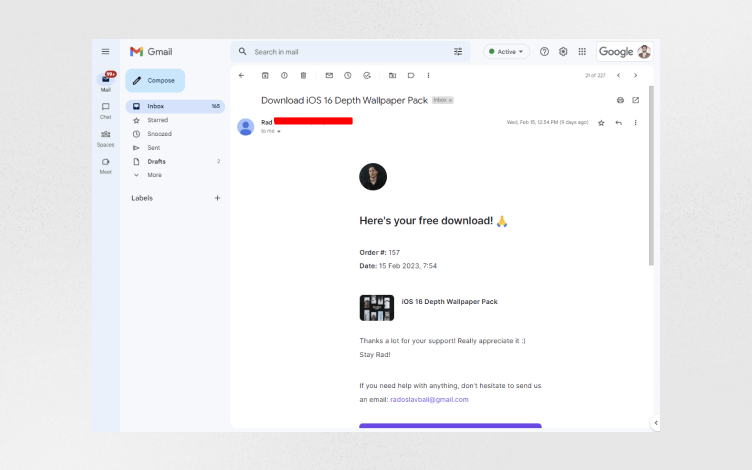
Task: Open Gmail settings gear
Action: pyautogui.click(x=563, y=52)
